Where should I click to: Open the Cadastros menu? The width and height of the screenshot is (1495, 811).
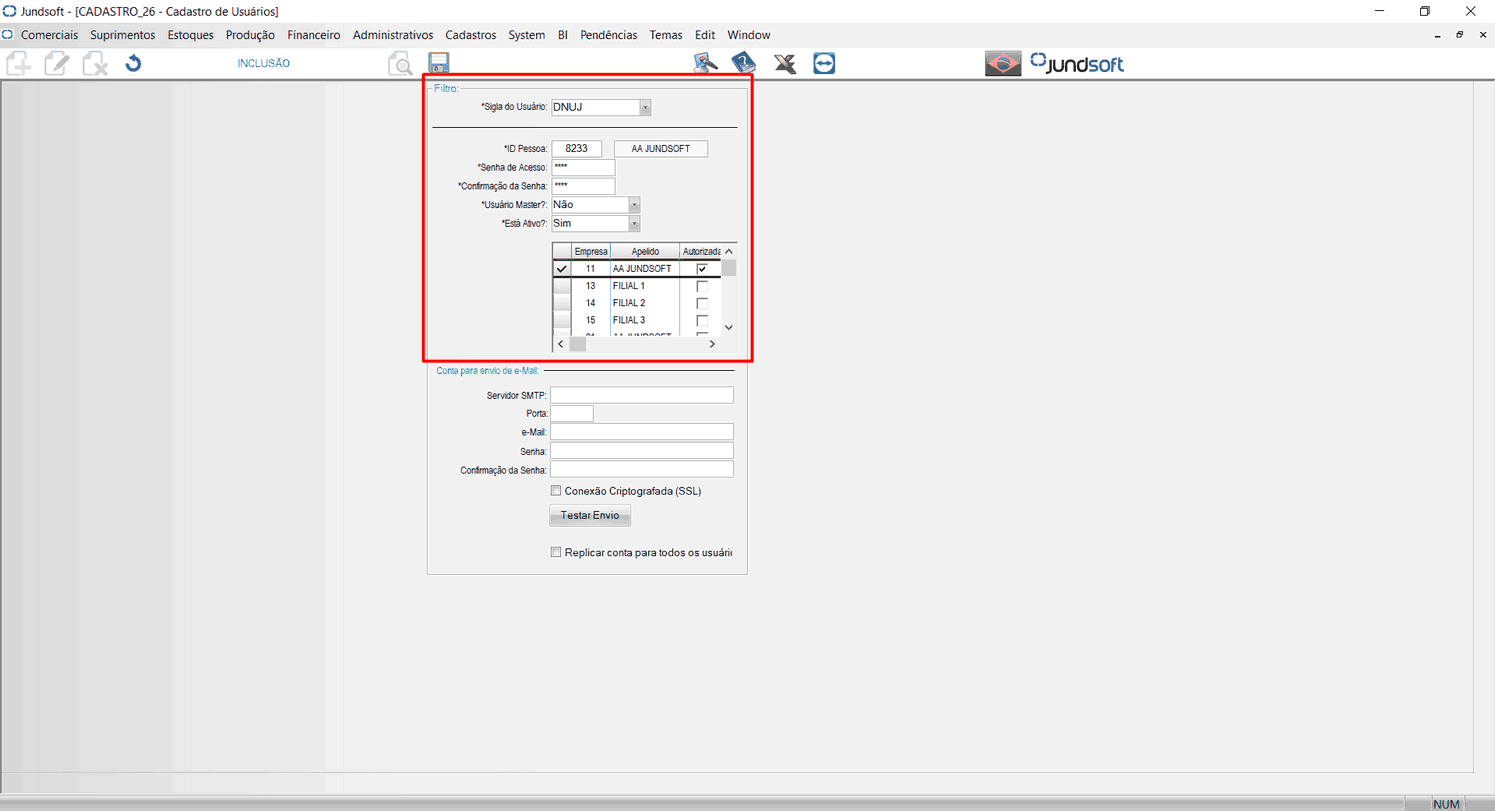tap(471, 35)
